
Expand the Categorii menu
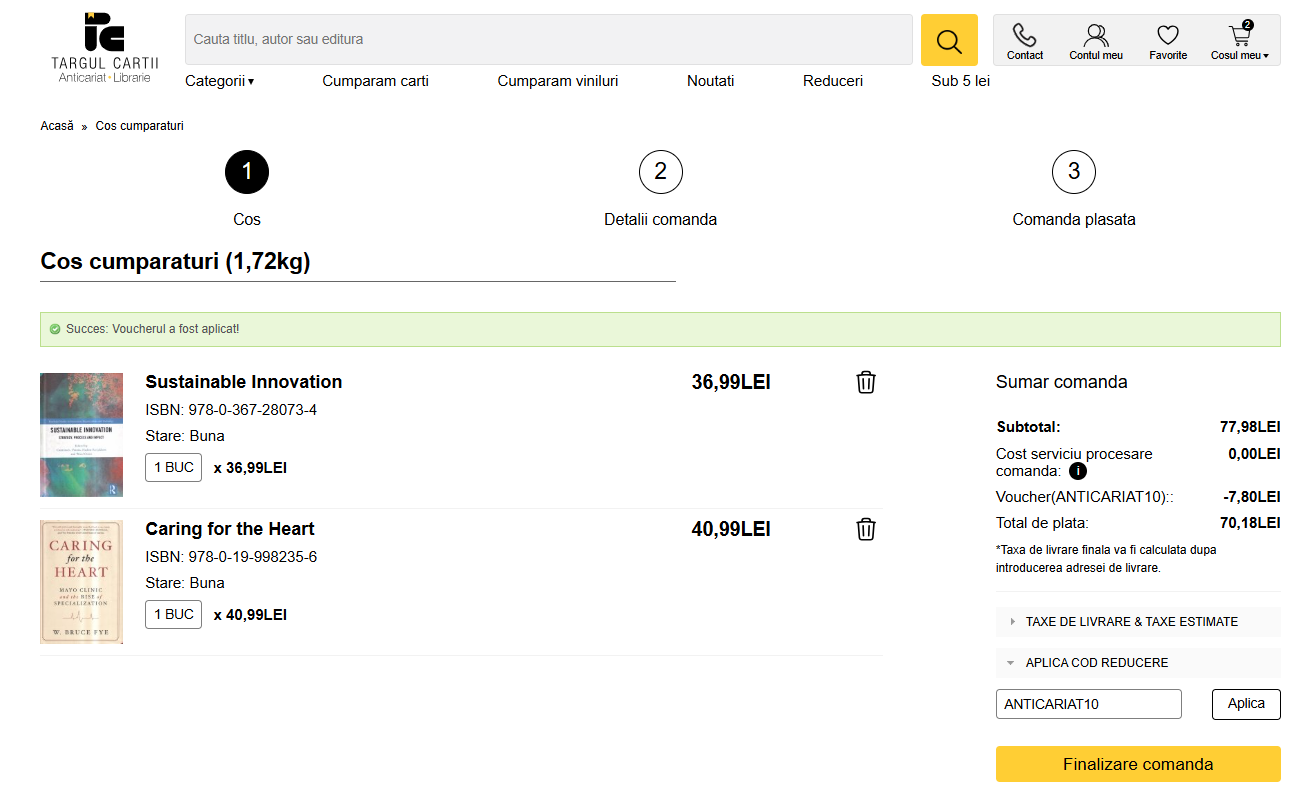[219, 81]
